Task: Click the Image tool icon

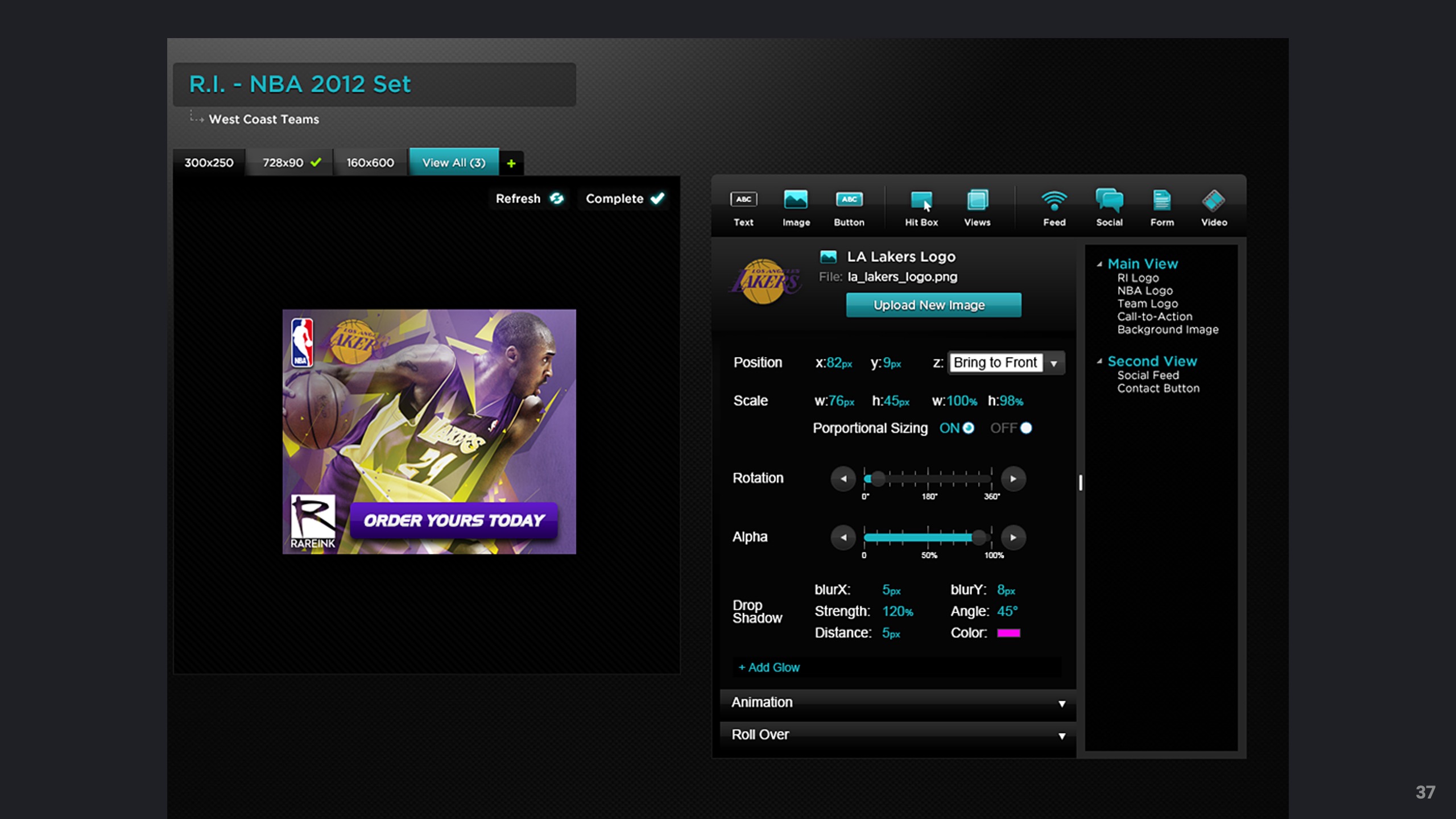Action: pyautogui.click(x=796, y=200)
